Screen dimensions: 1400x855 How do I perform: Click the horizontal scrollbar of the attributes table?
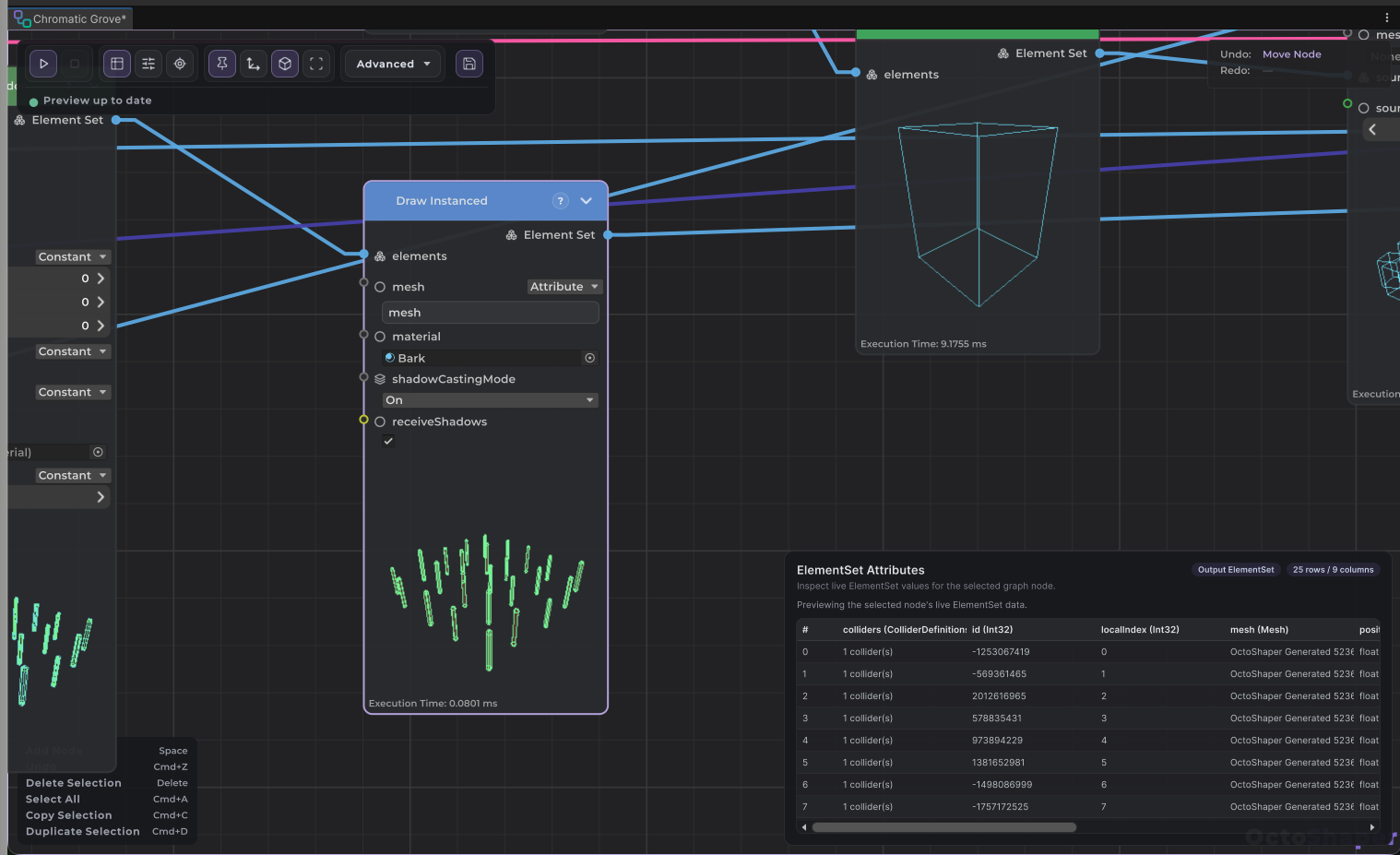click(x=944, y=827)
